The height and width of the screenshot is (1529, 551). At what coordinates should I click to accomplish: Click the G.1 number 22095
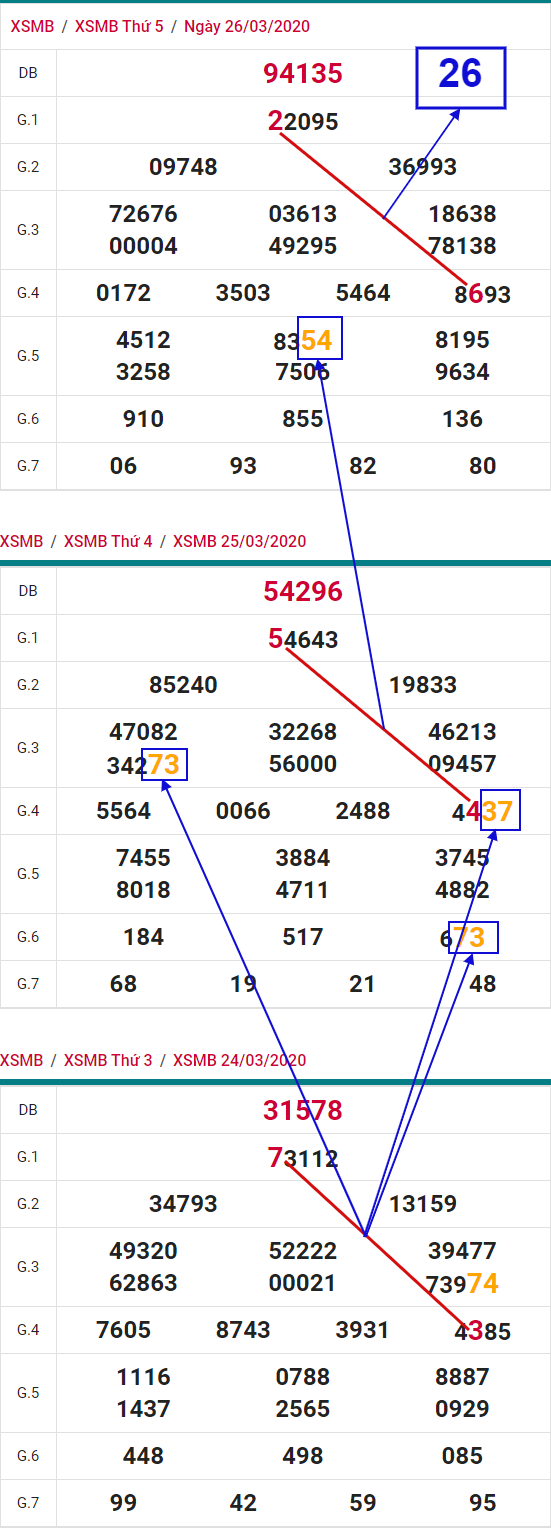click(x=303, y=122)
